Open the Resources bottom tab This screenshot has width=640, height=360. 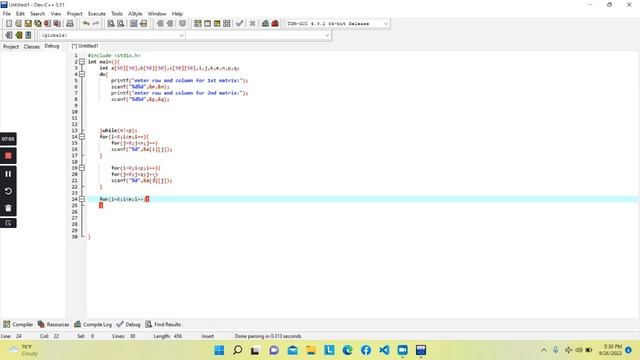pyautogui.click(x=53, y=324)
